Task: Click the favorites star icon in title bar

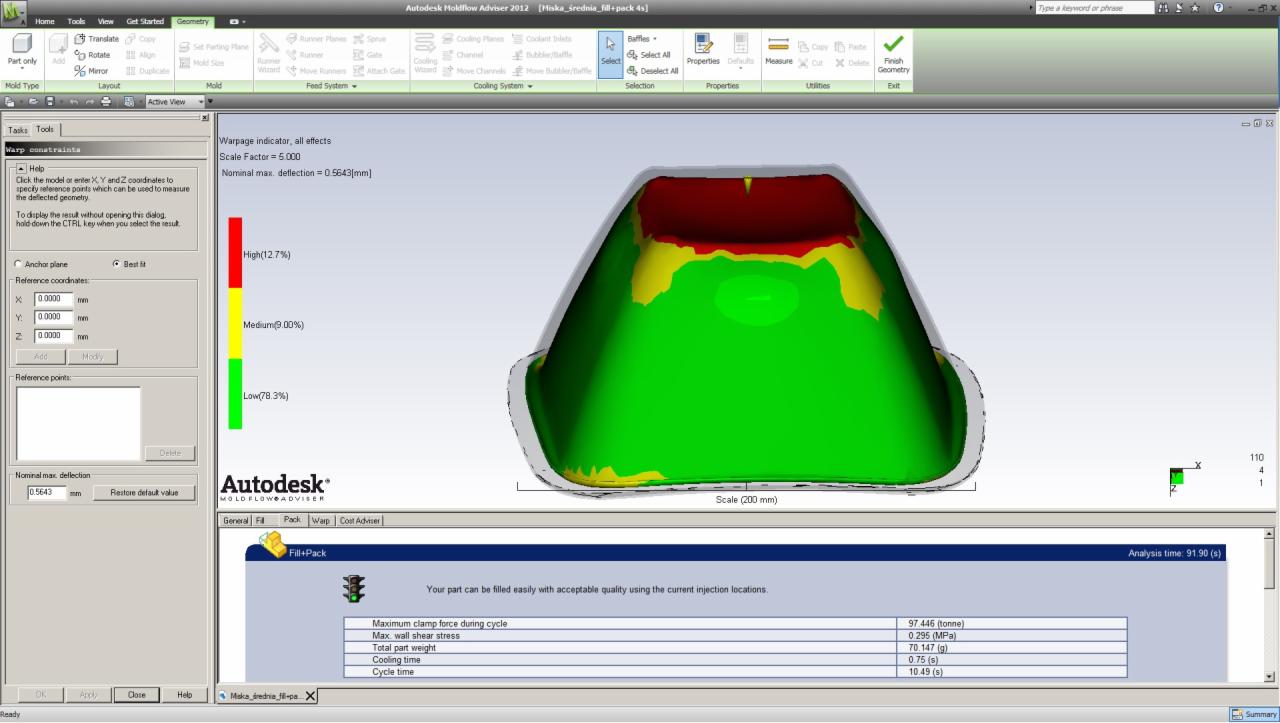Action: [1195, 8]
